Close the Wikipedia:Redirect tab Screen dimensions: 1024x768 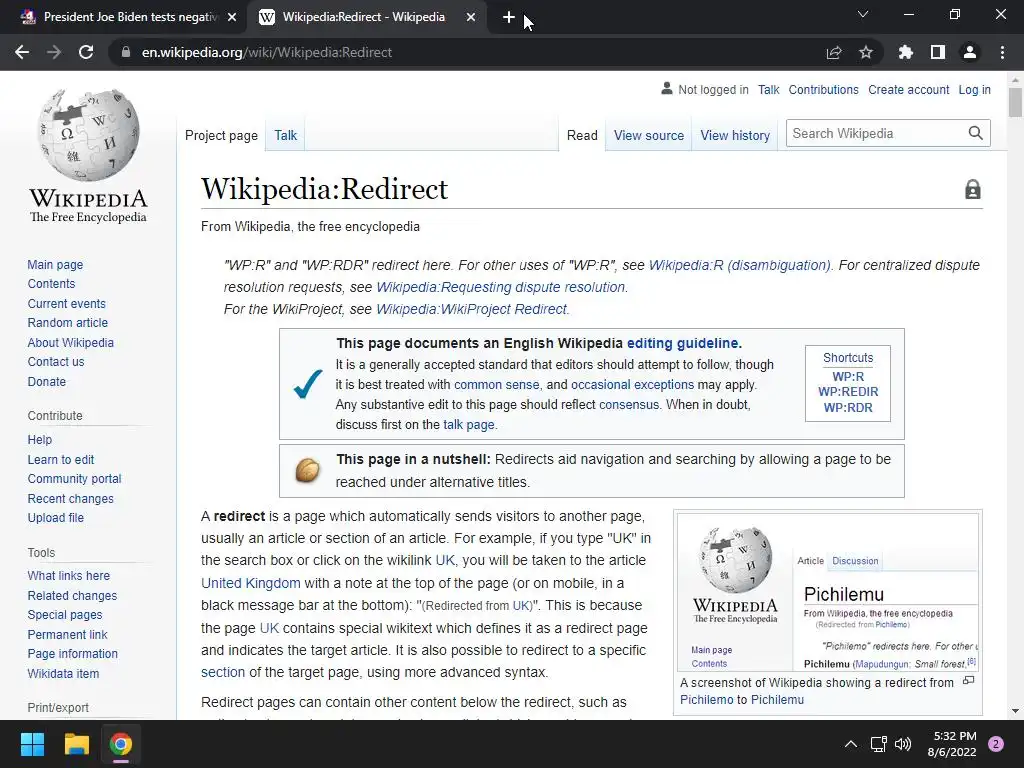coord(471,18)
